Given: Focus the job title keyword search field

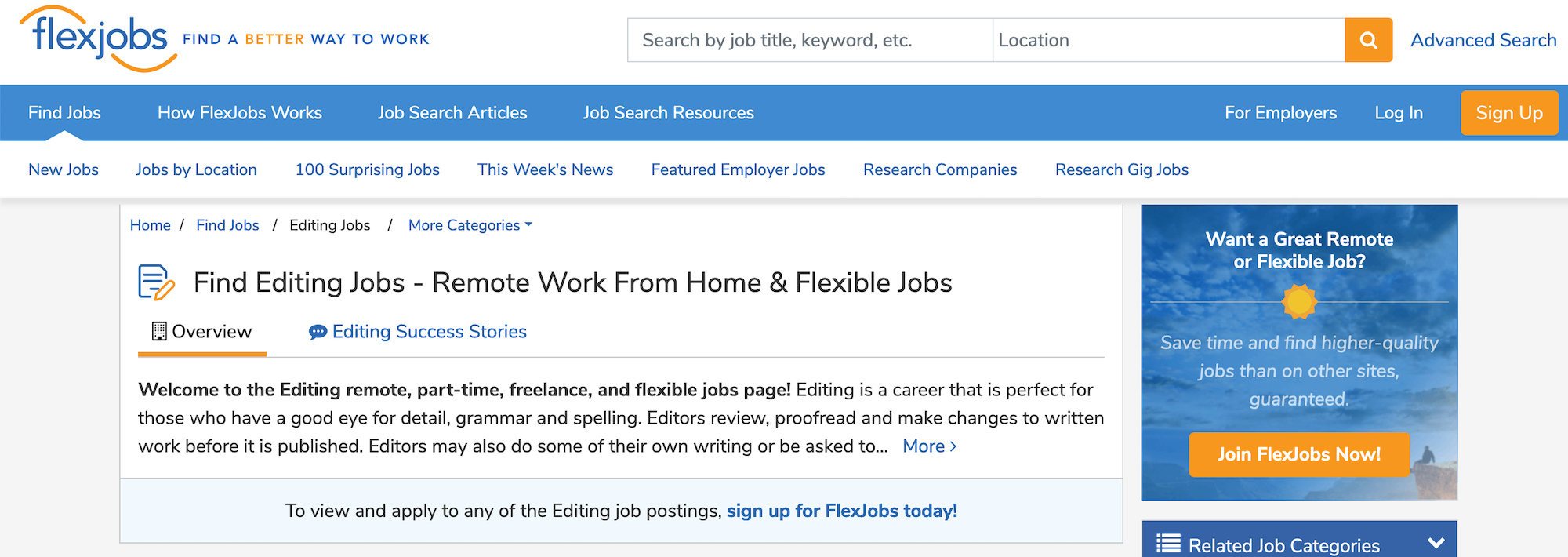Looking at the screenshot, I should pyautogui.click(x=810, y=40).
